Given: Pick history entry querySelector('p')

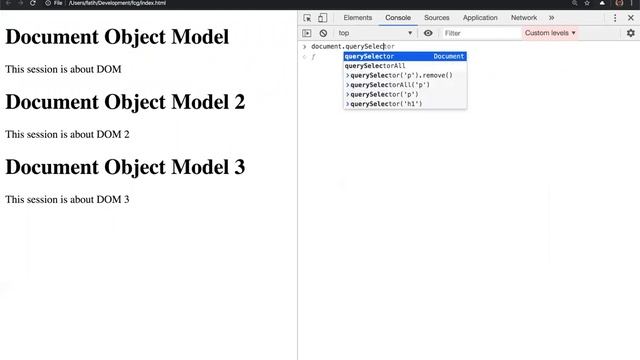Looking at the screenshot, I should click(405, 94).
